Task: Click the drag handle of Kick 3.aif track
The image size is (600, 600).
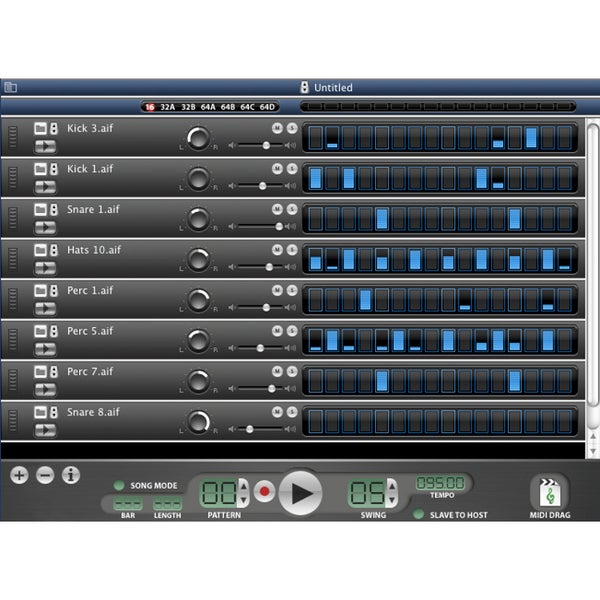Action: [13, 137]
